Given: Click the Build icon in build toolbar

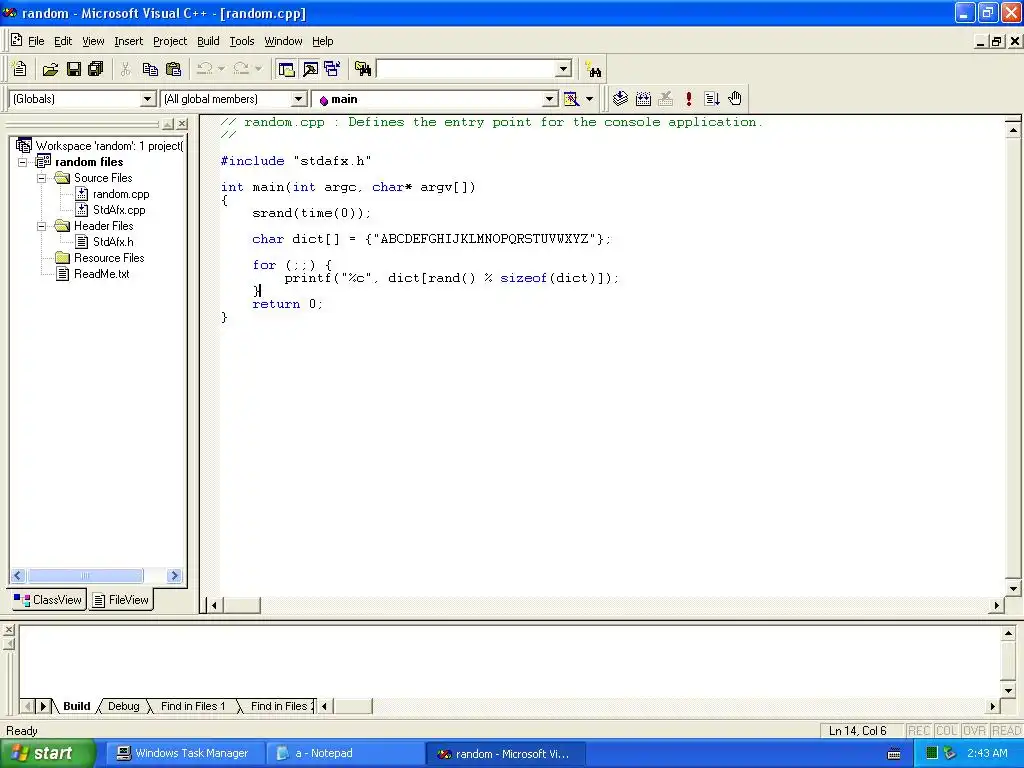Looking at the screenshot, I should [x=643, y=99].
